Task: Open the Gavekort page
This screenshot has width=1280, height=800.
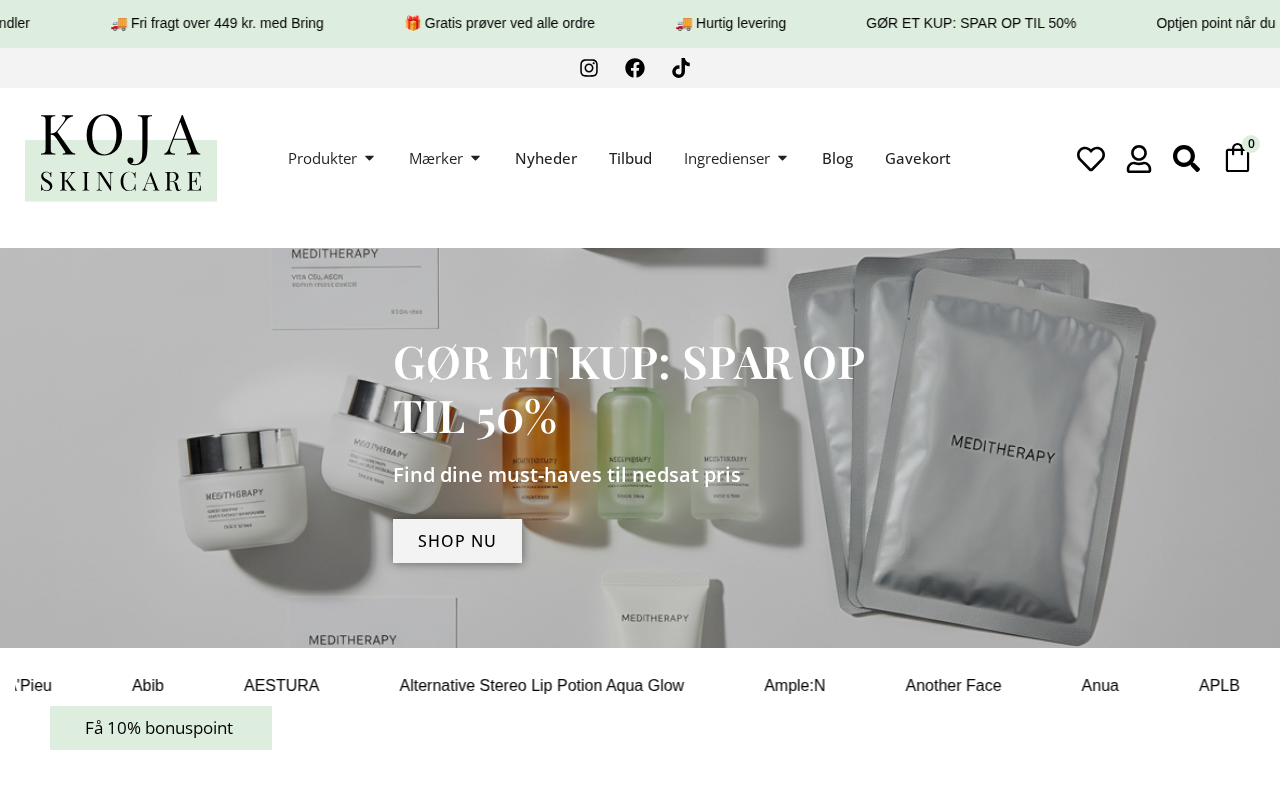Action: coord(917,158)
